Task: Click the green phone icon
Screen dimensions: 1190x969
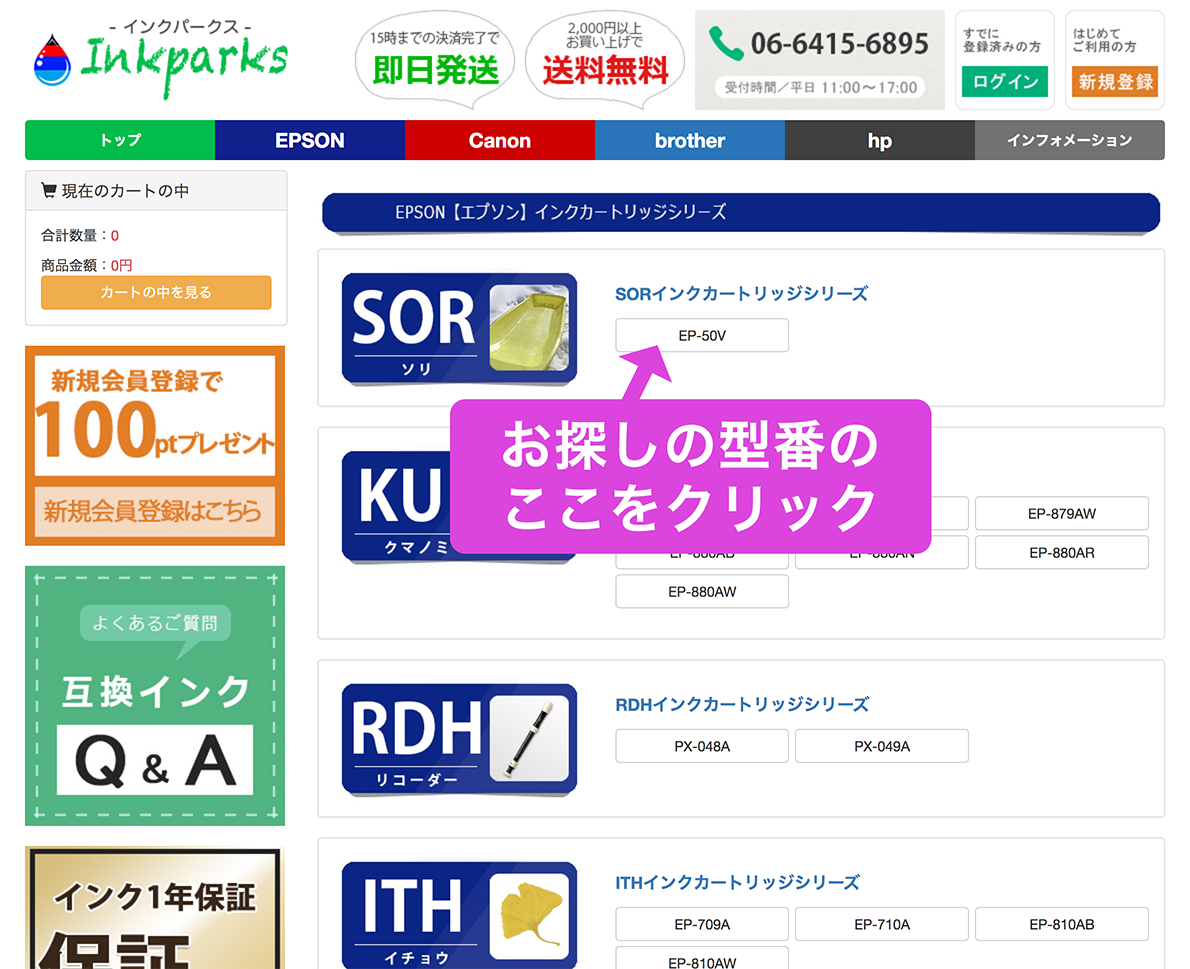Action: pos(726,43)
